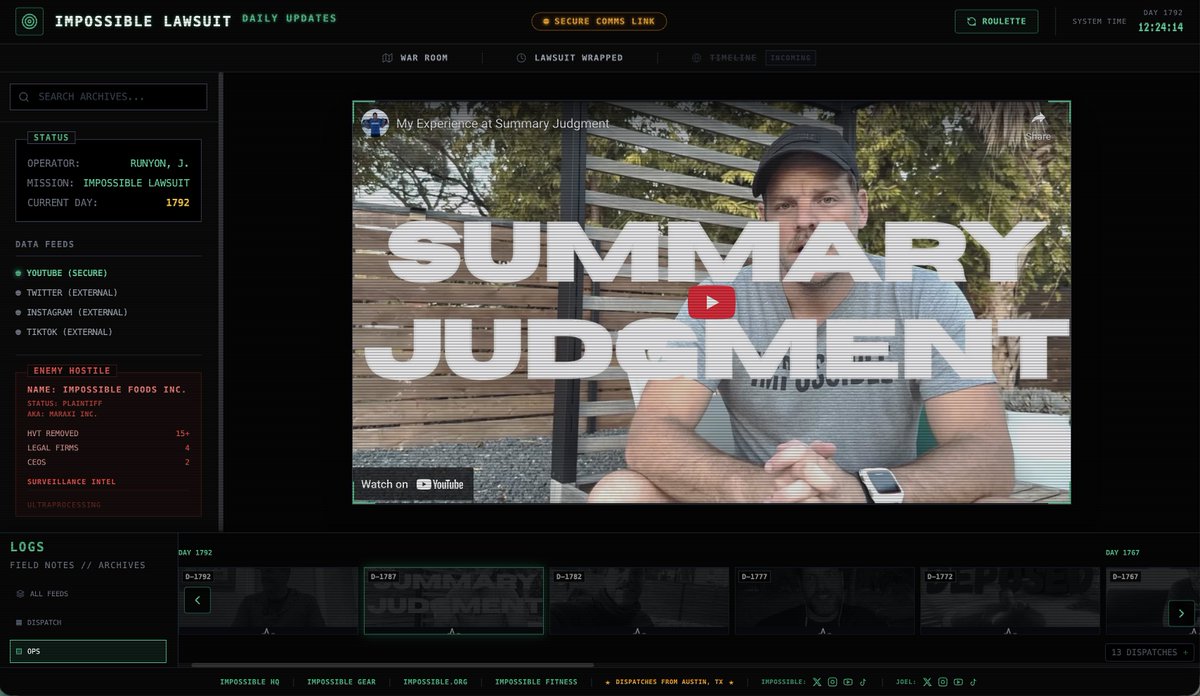Open the video title My Experience at Summary Judgment
The image size is (1200, 696).
pyautogui.click(x=502, y=124)
